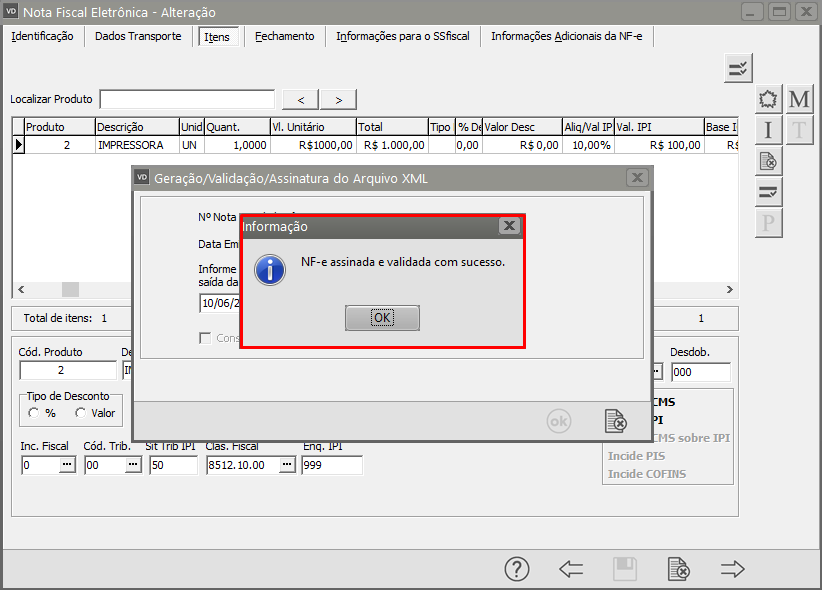The image size is (822, 590).
Task: Open the Fechamento tab
Action: (x=285, y=36)
